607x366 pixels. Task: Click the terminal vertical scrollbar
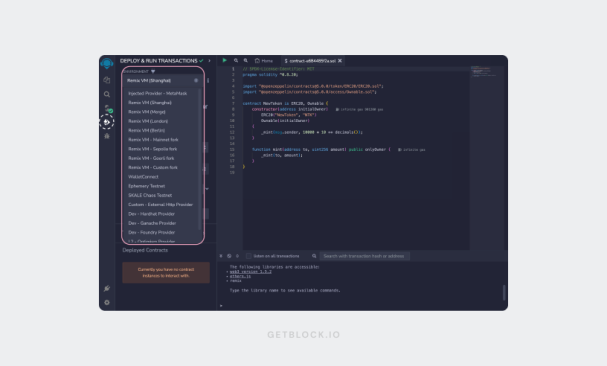tap(504, 292)
